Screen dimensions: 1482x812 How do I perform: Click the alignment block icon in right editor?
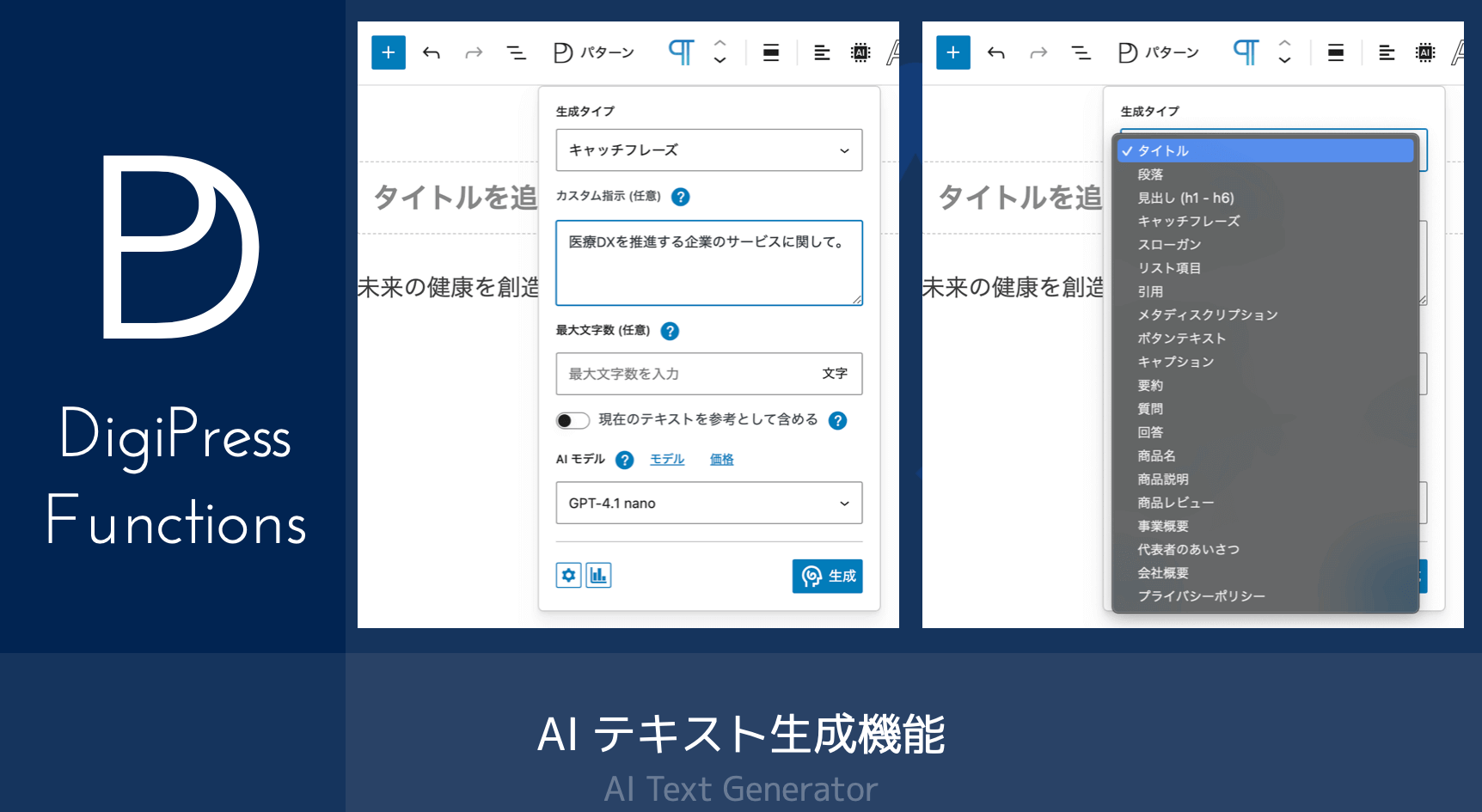pyautogui.click(x=1336, y=53)
